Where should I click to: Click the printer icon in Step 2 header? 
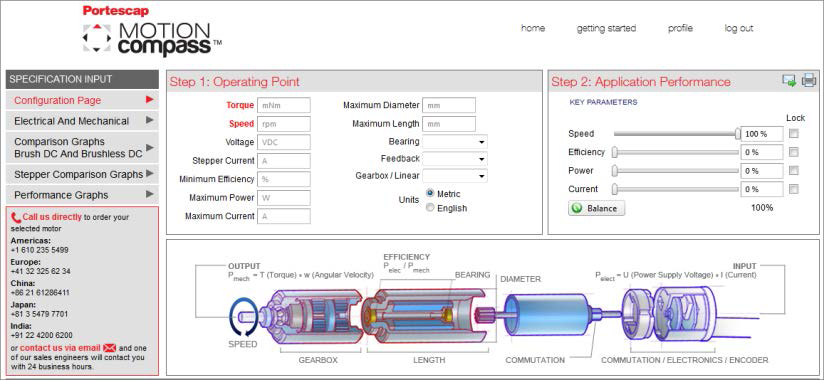(809, 80)
